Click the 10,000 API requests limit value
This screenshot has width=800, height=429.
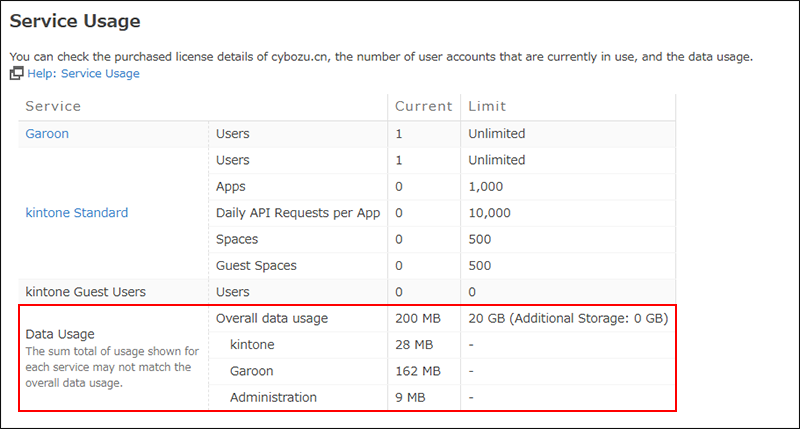pos(489,213)
